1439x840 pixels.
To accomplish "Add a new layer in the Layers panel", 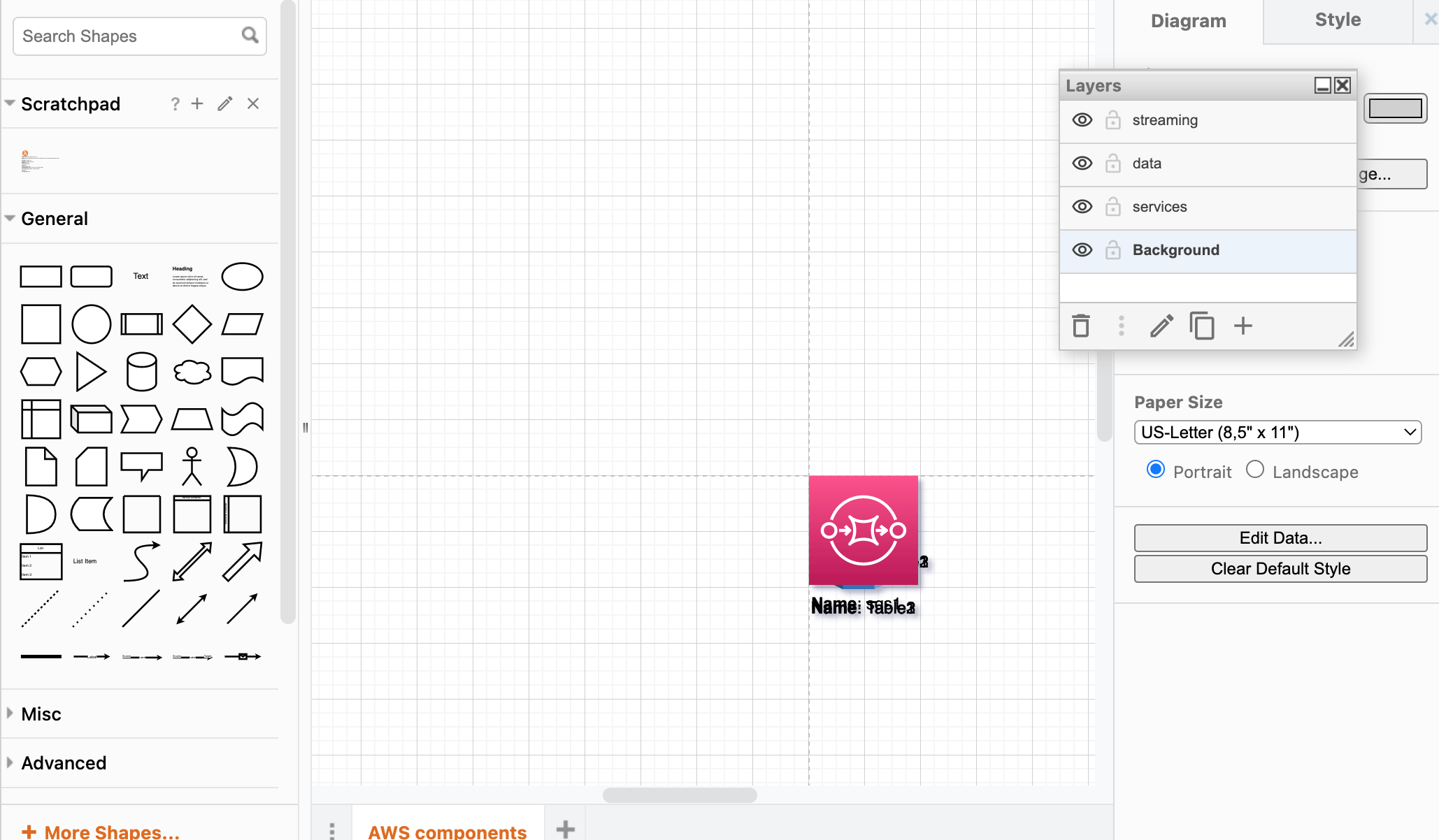I will pyautogui.click(x=1243, y=326).
